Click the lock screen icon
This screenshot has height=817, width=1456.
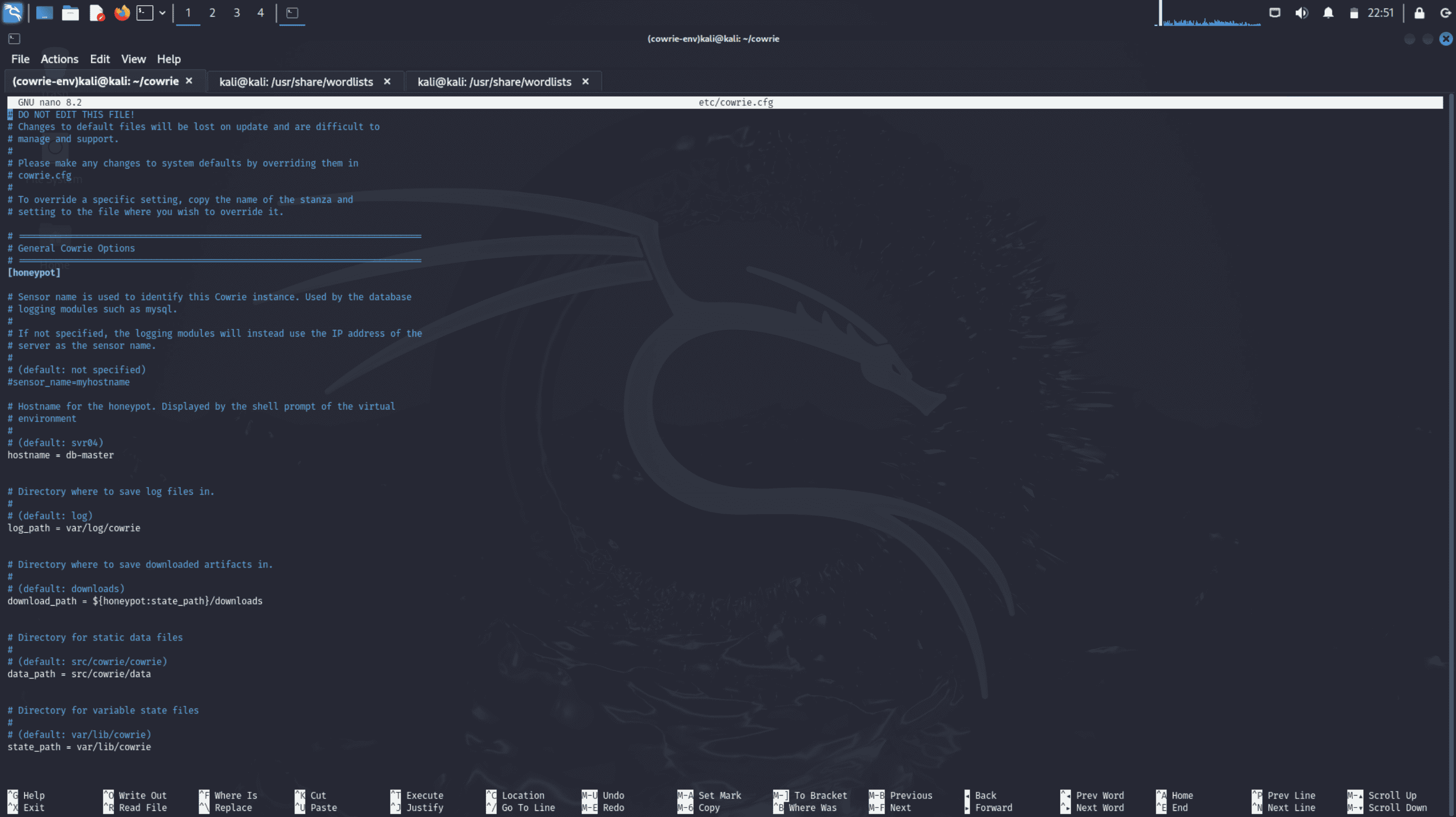pos(1419,12)
